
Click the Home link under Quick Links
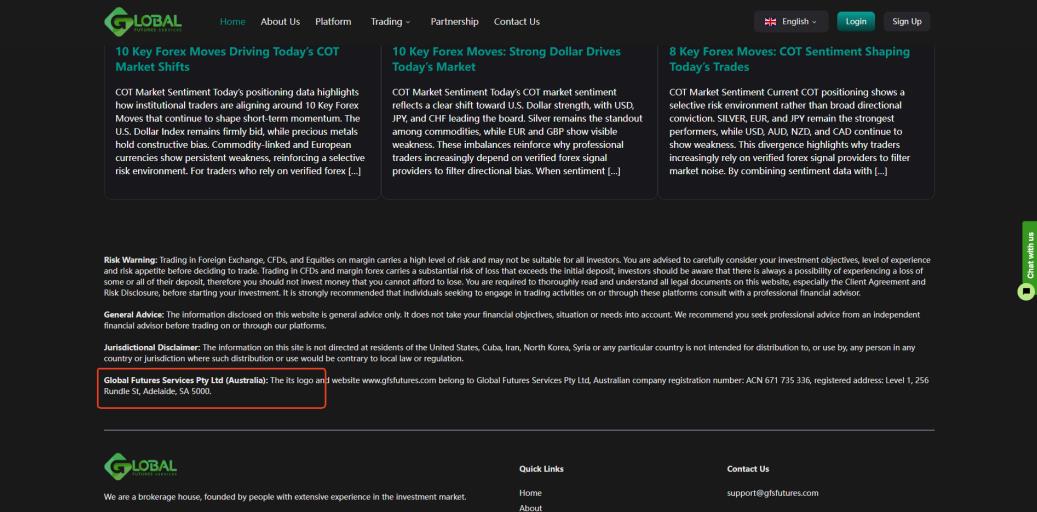coord(530,493)
